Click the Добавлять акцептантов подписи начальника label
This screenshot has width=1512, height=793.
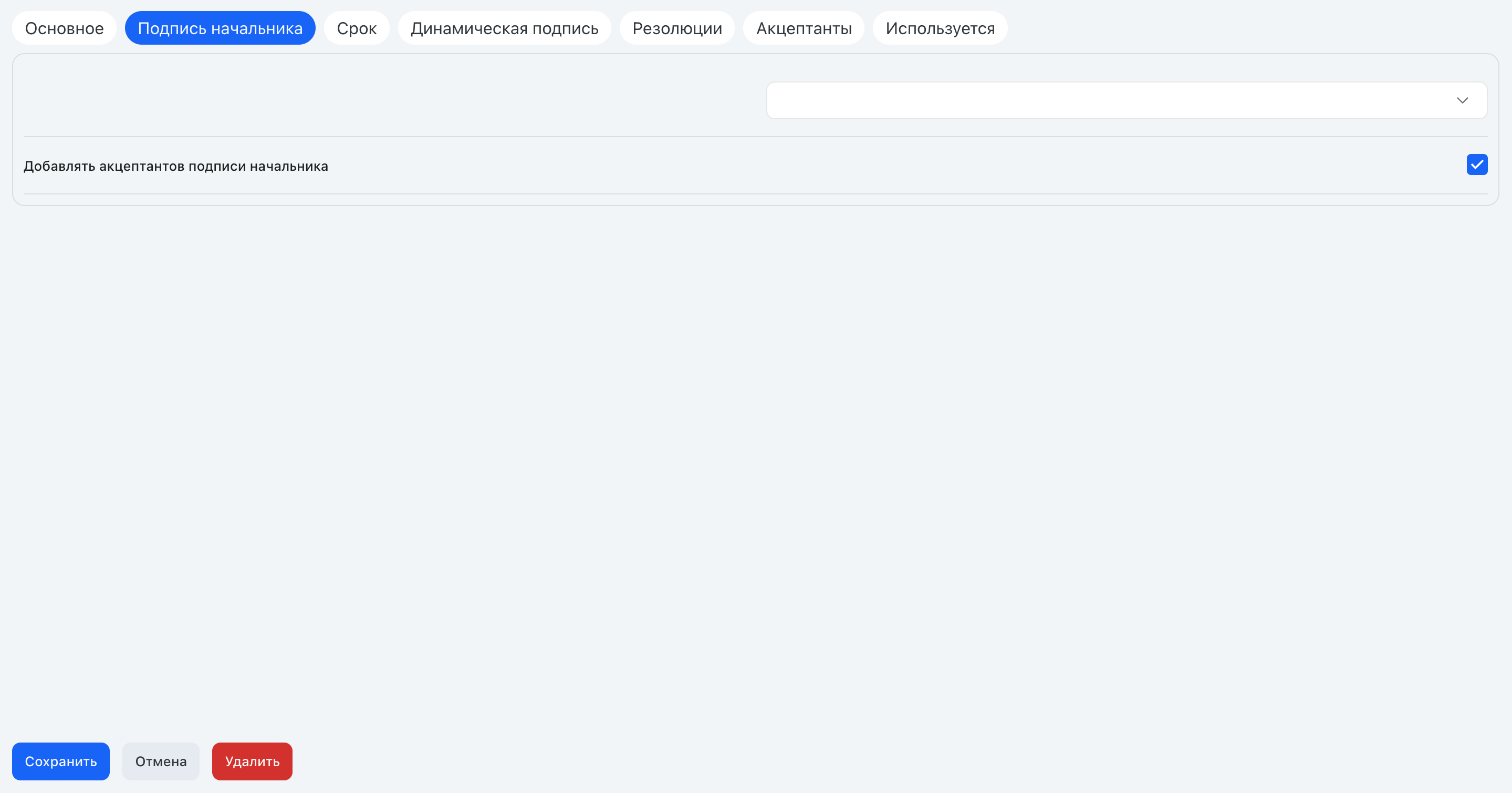click(175, 166)
